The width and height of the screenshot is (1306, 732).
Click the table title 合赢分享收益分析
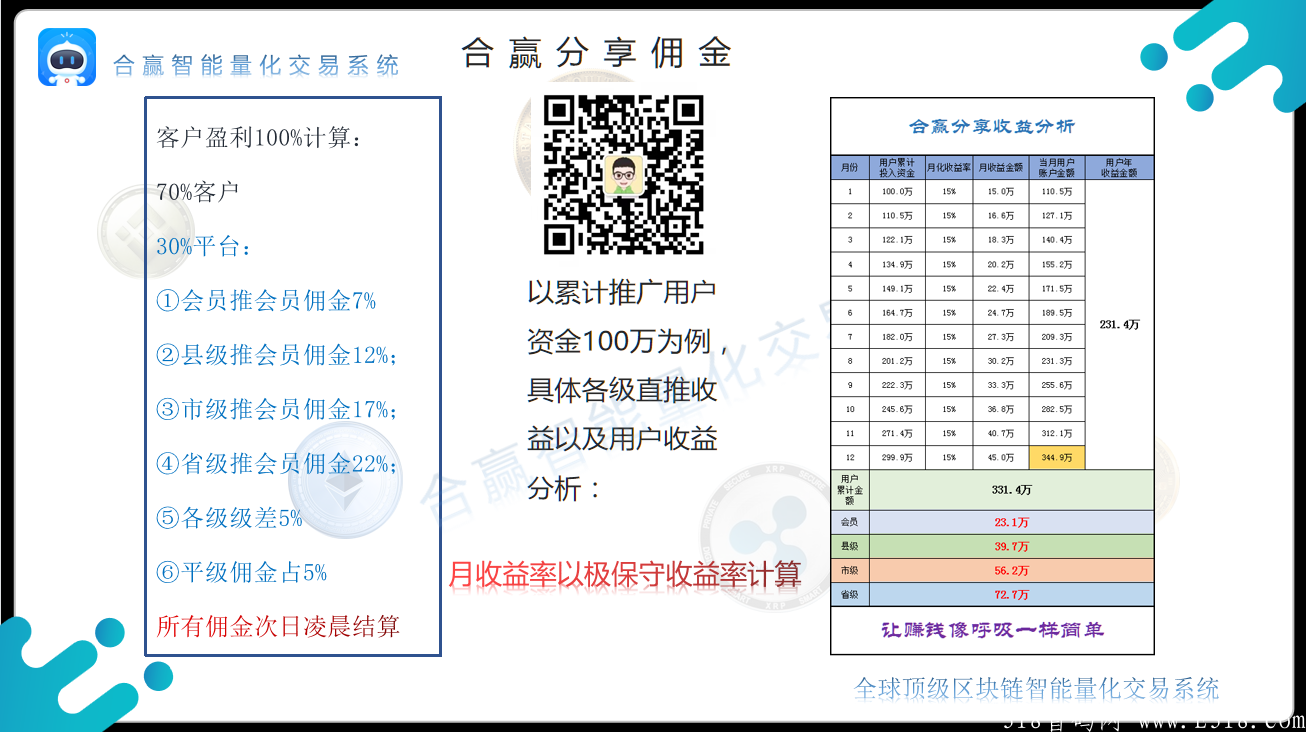992,126
